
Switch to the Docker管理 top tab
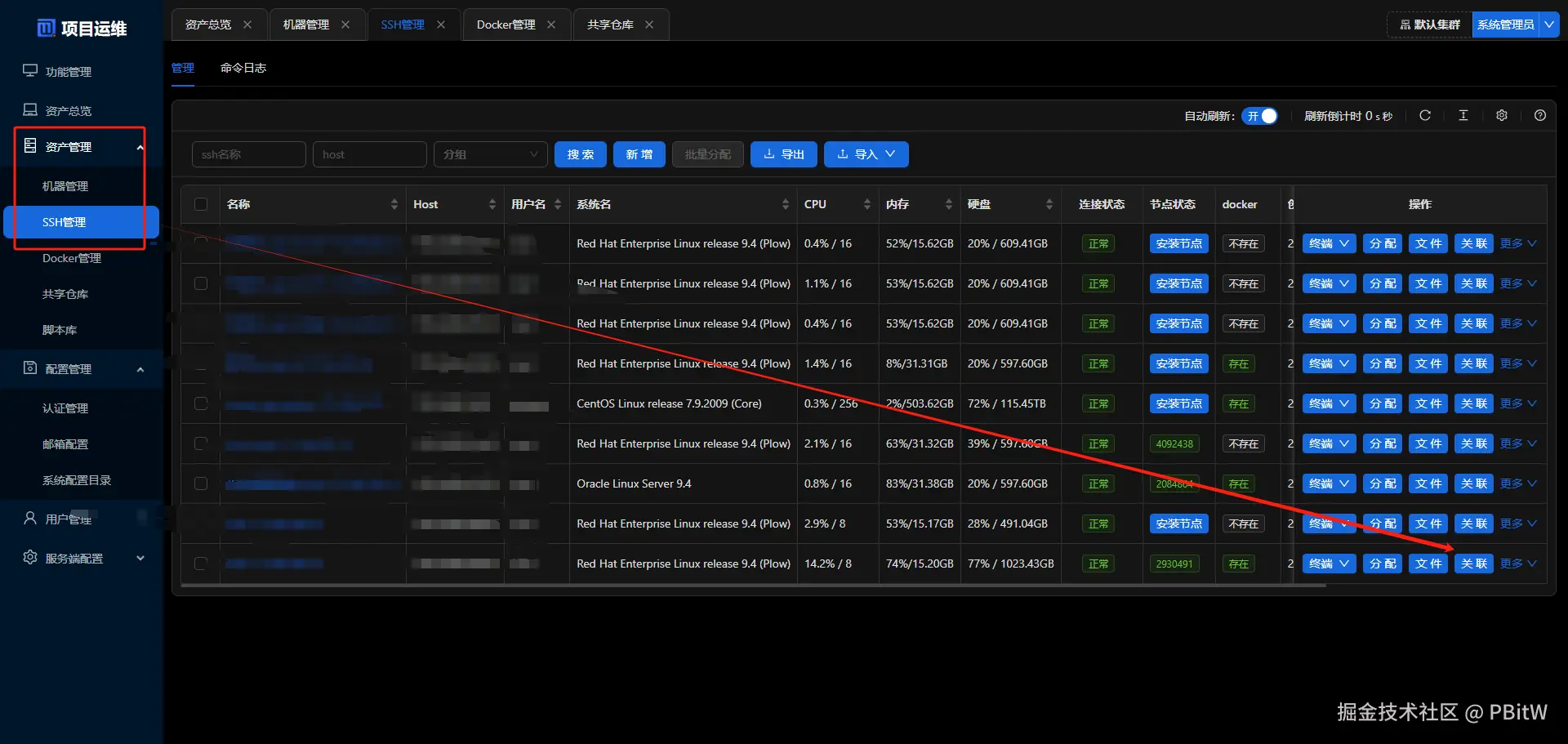[506, 25]
